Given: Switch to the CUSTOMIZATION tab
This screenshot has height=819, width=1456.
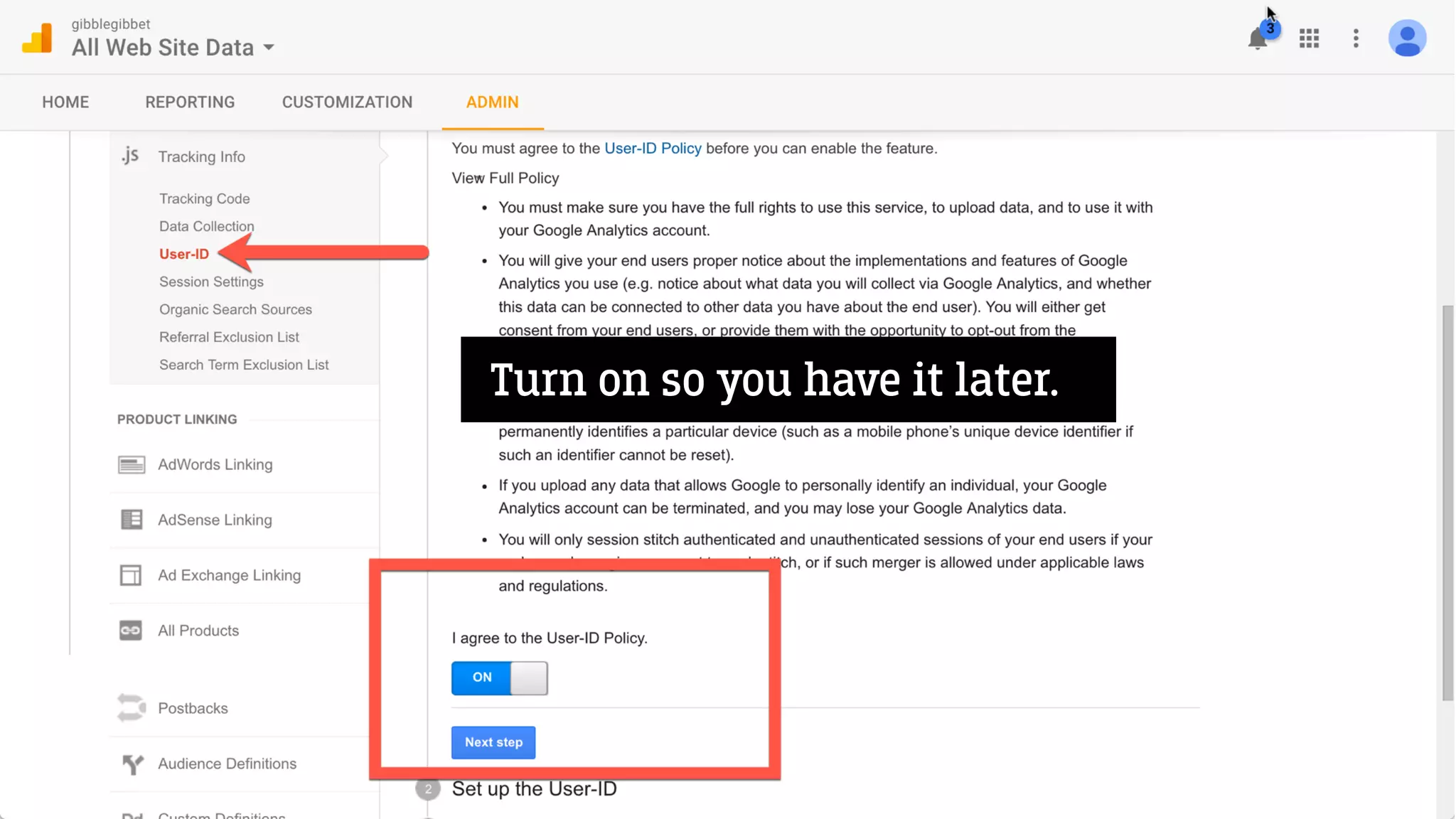Looking at the screenshot, I should pyautogui.click(x=347, y=102).
